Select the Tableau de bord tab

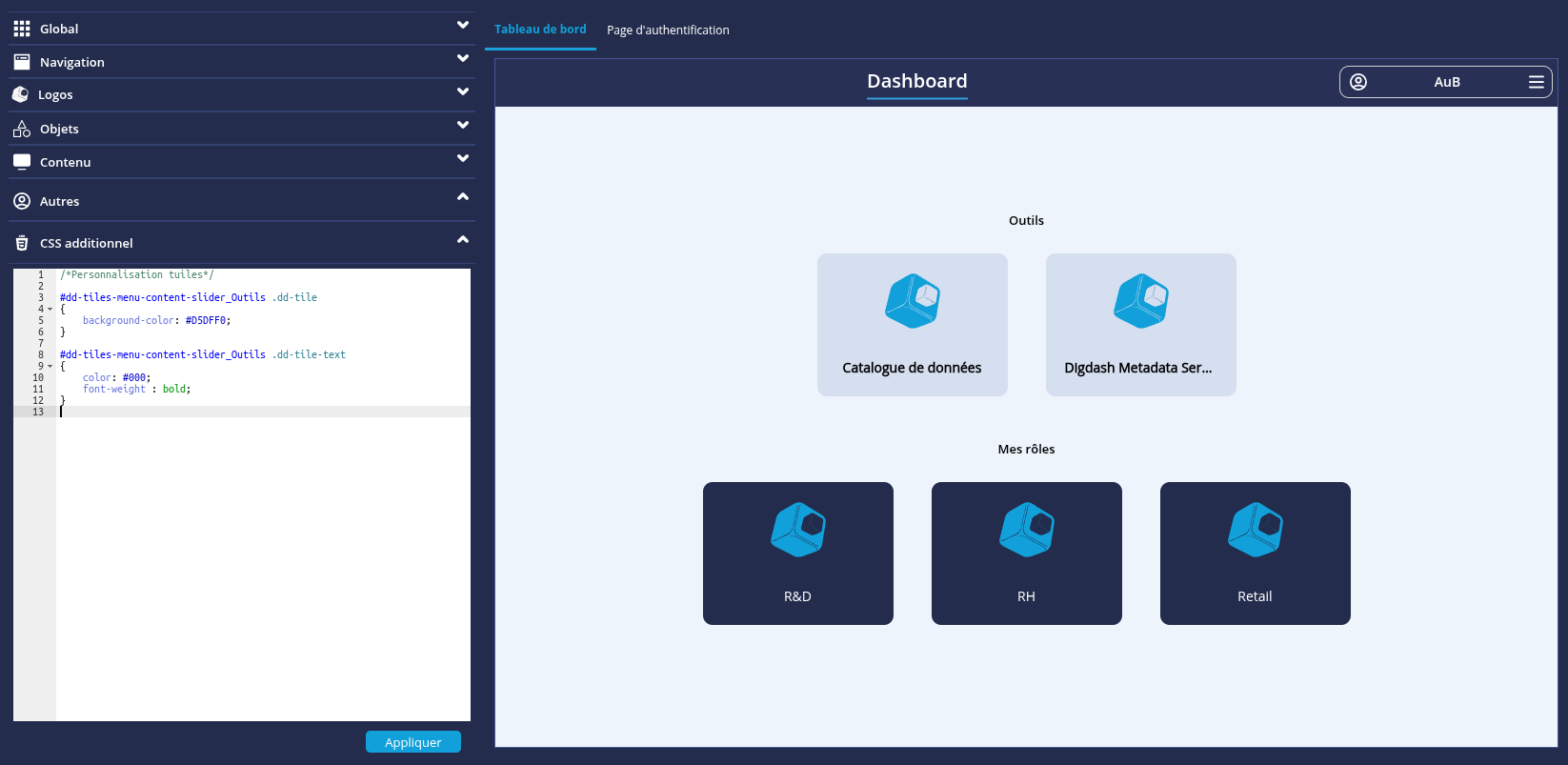pos(540,30)
